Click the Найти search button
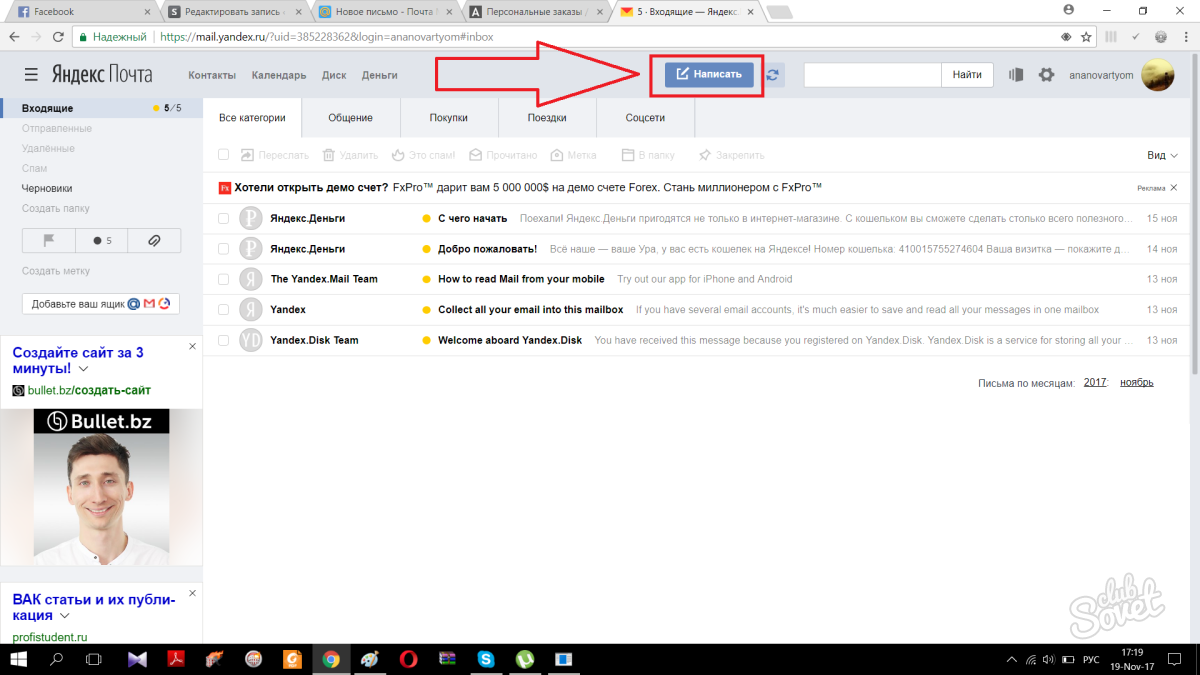The width and height of the screenshot is (1200, 675). tap(967, 75)
